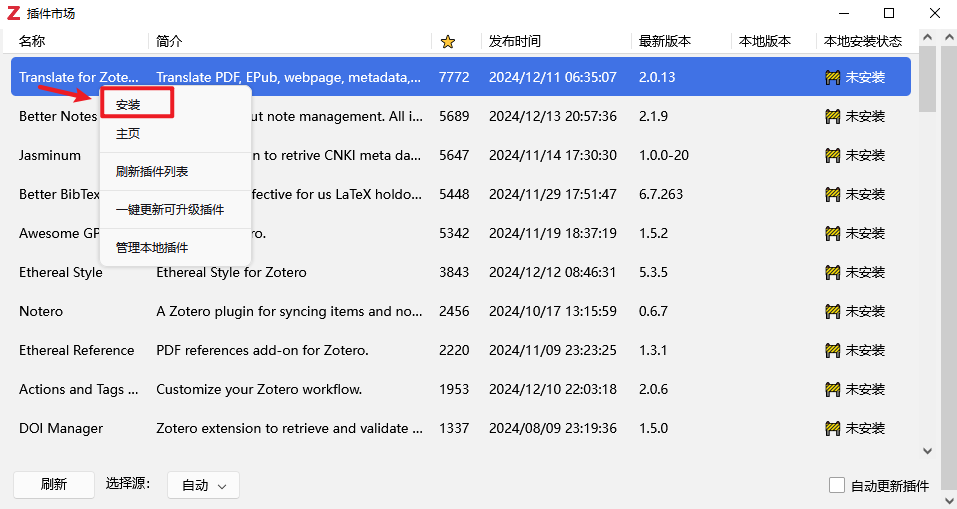Click description 'PDF references add-on for Zotero.'
Image resolution: width=957 pixels, height=509 pixels.
262,350
